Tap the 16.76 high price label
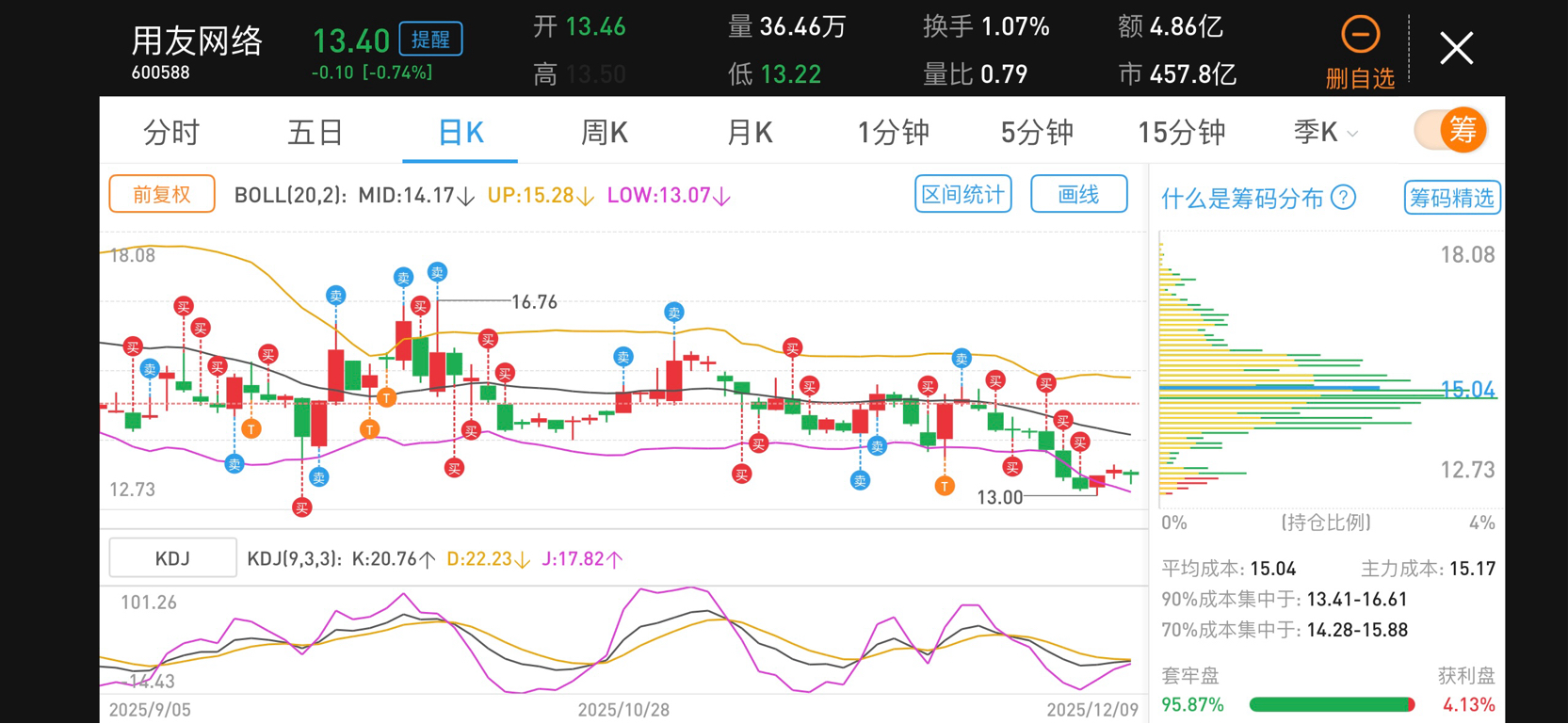This screenshot has height=724, width=1568. 534,302
